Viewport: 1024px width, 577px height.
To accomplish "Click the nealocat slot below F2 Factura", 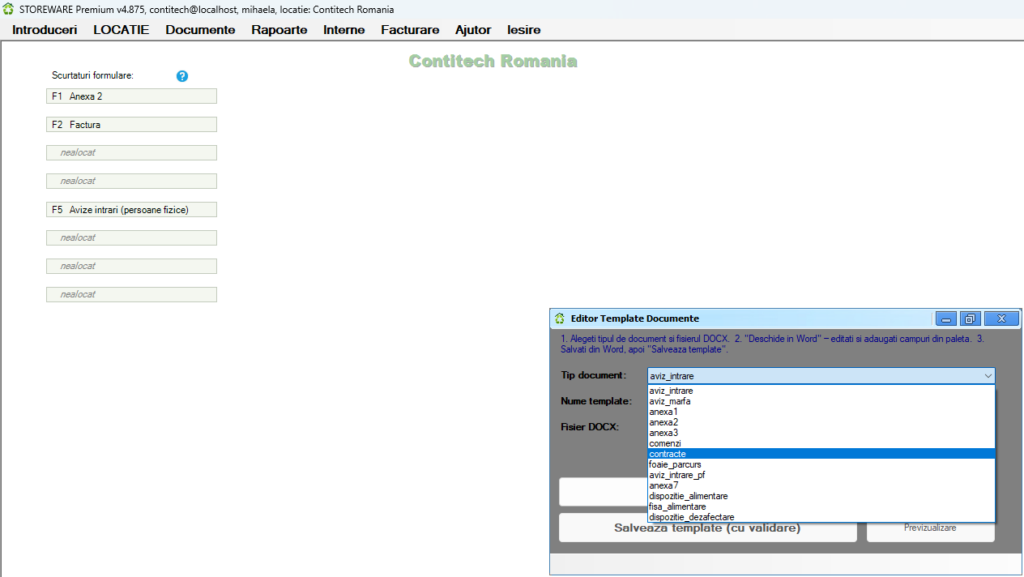I will coord(131,153).
